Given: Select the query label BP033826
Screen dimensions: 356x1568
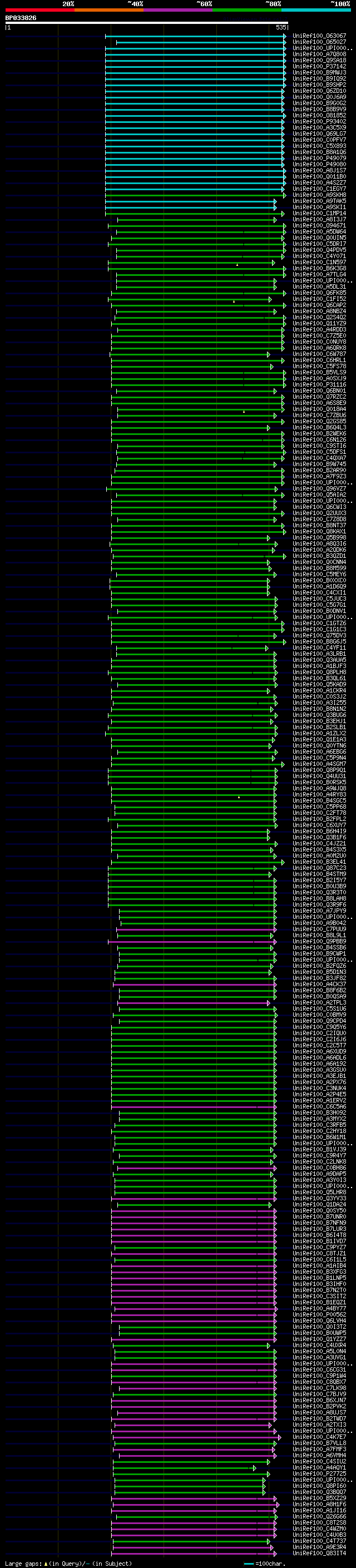Looking at the screenshot, I should point(21,18).
